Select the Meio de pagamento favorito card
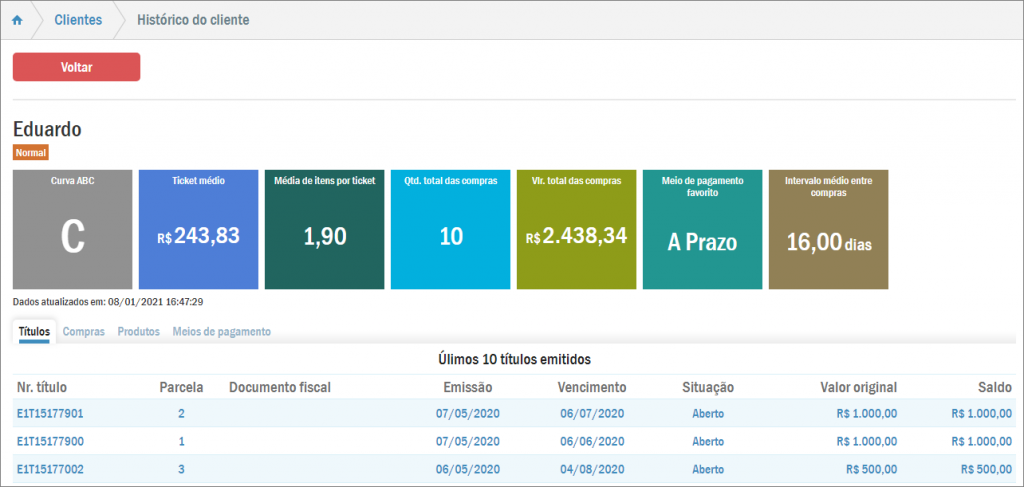The height and width of the screenshot is (487, 1024). pyautogui.click(x=702, y=230)
